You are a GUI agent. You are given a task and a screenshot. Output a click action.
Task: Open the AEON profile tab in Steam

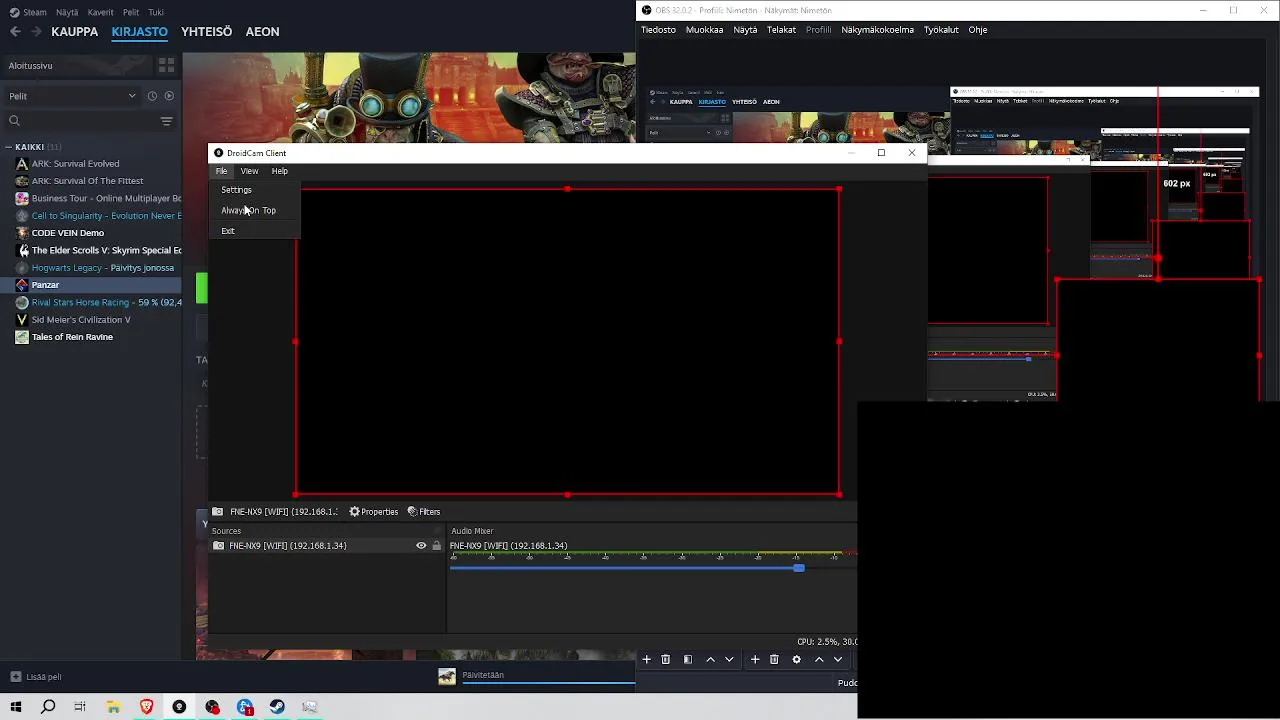click(262, 32)
